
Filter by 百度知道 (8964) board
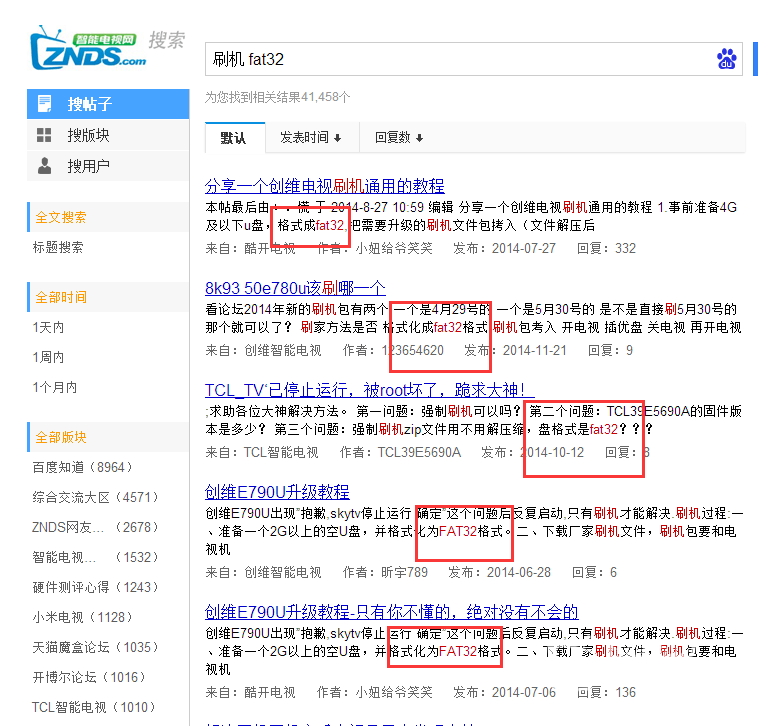[82, 467]
